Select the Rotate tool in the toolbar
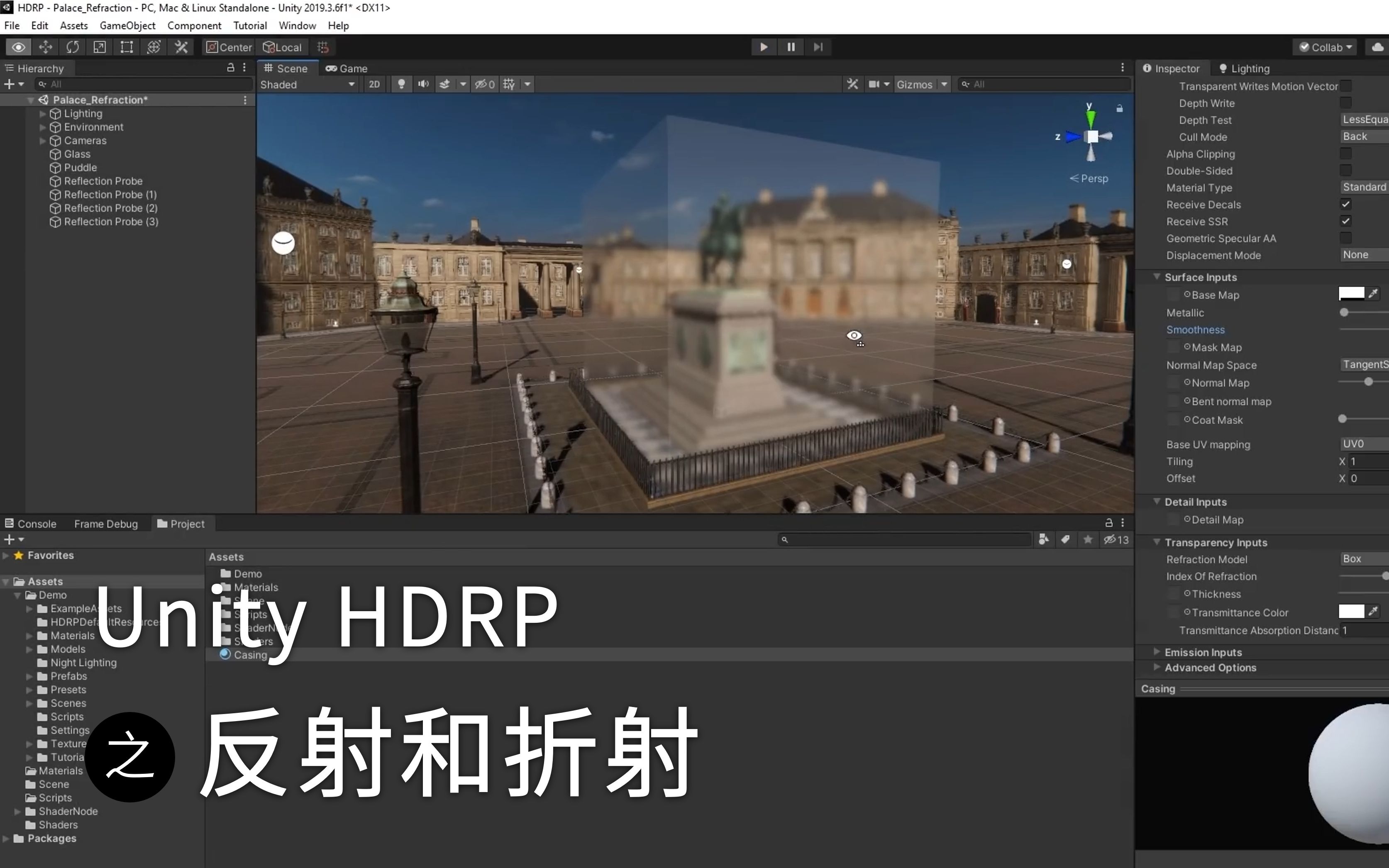Screen dimensions: 1389x868 click(x=73, y=47)
